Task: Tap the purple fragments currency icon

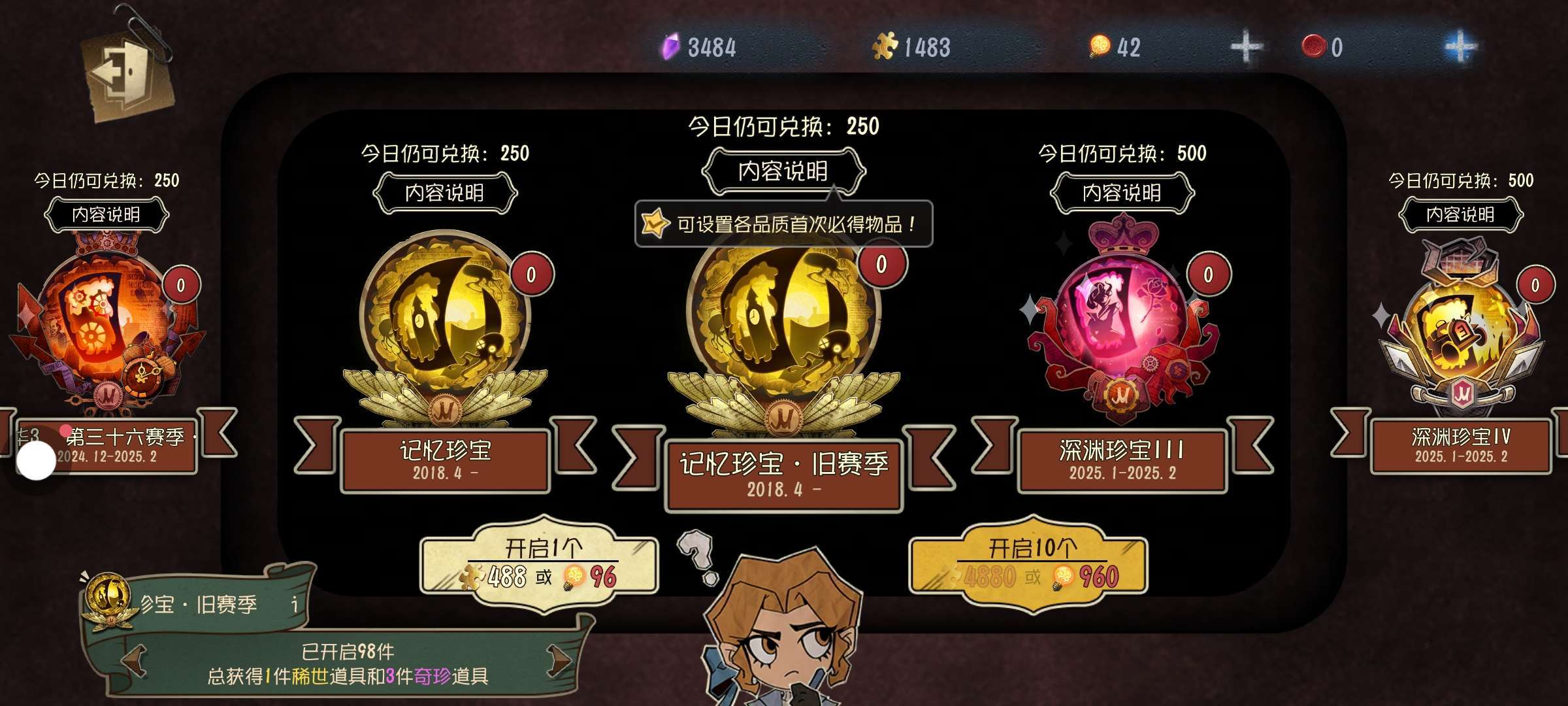Action: 670,47
